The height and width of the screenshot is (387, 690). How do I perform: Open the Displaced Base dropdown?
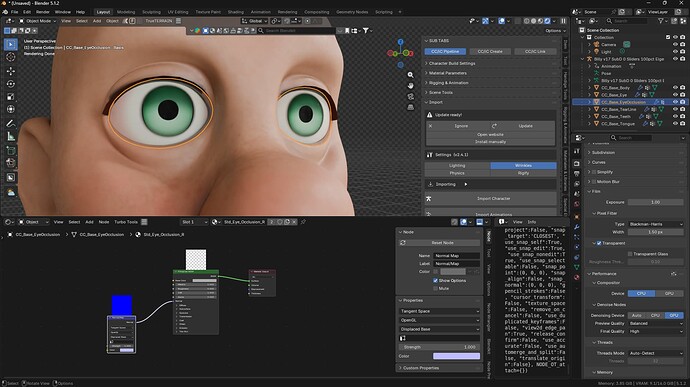pos(439,329)
